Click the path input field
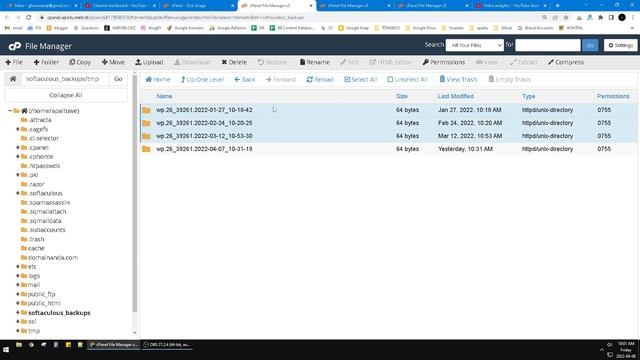 pos(65,79)
